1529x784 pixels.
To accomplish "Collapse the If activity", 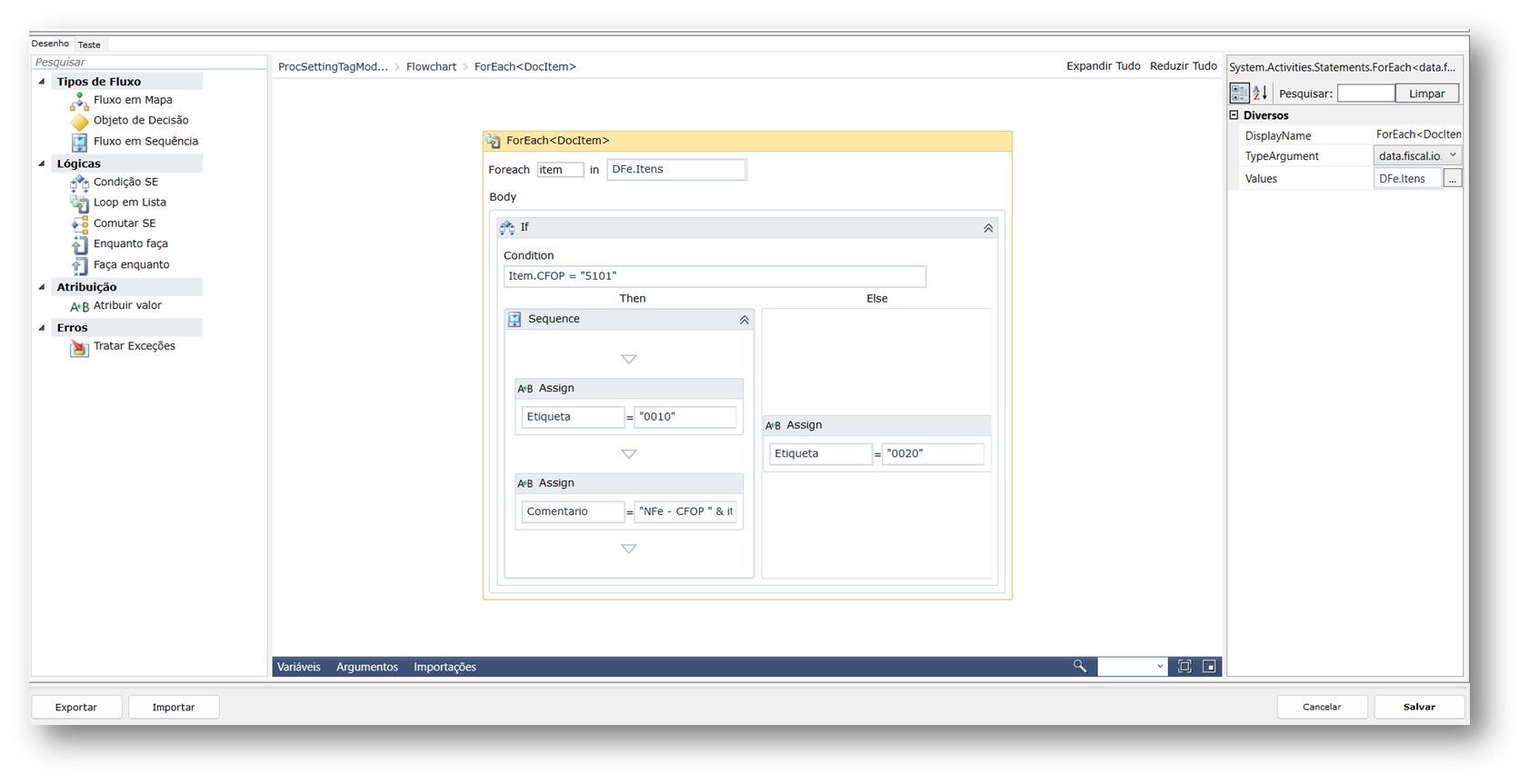I will click(x=988, y=228).
